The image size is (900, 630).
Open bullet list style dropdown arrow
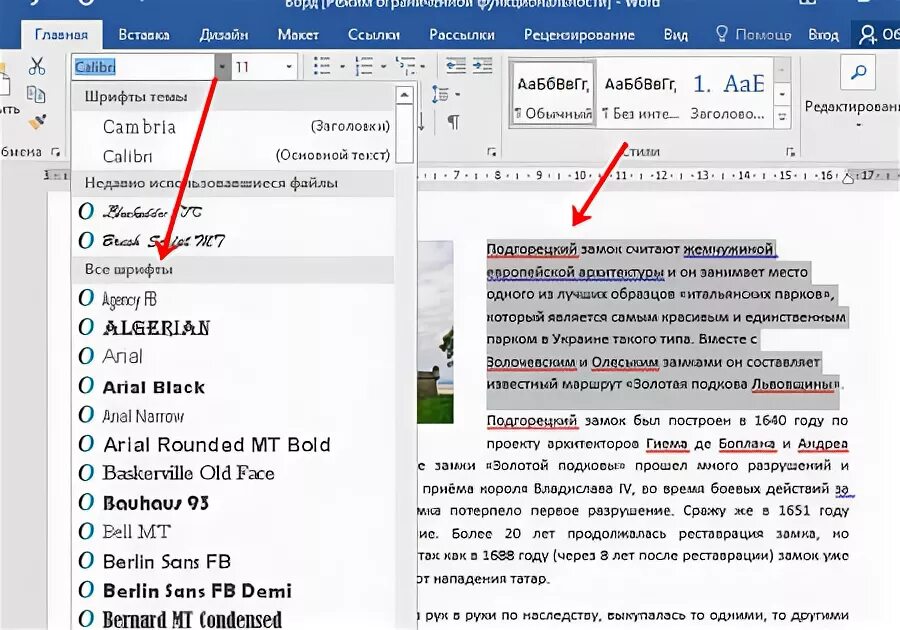[x=343, y=67]
